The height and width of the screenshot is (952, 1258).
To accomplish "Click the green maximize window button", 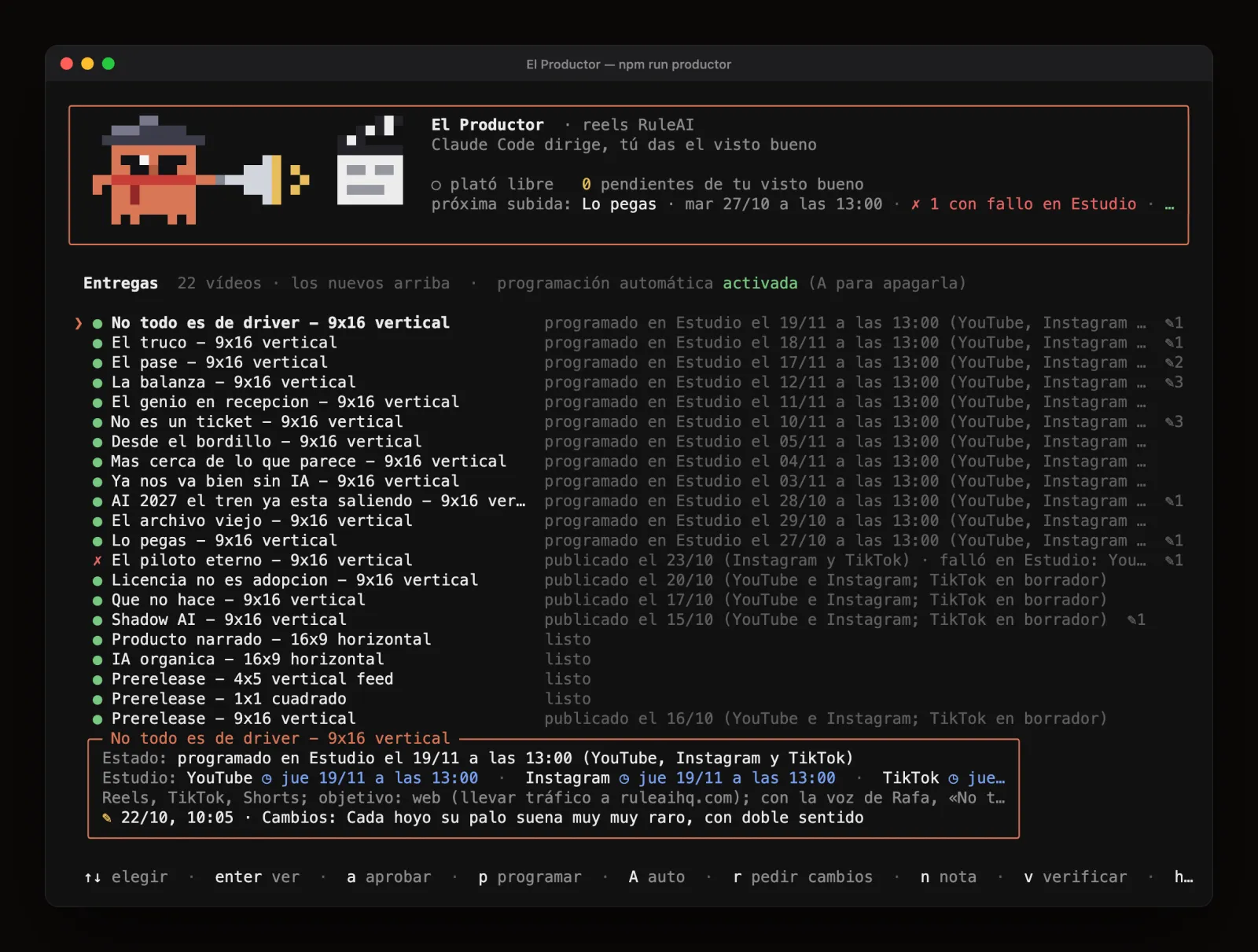I will 109,64.
